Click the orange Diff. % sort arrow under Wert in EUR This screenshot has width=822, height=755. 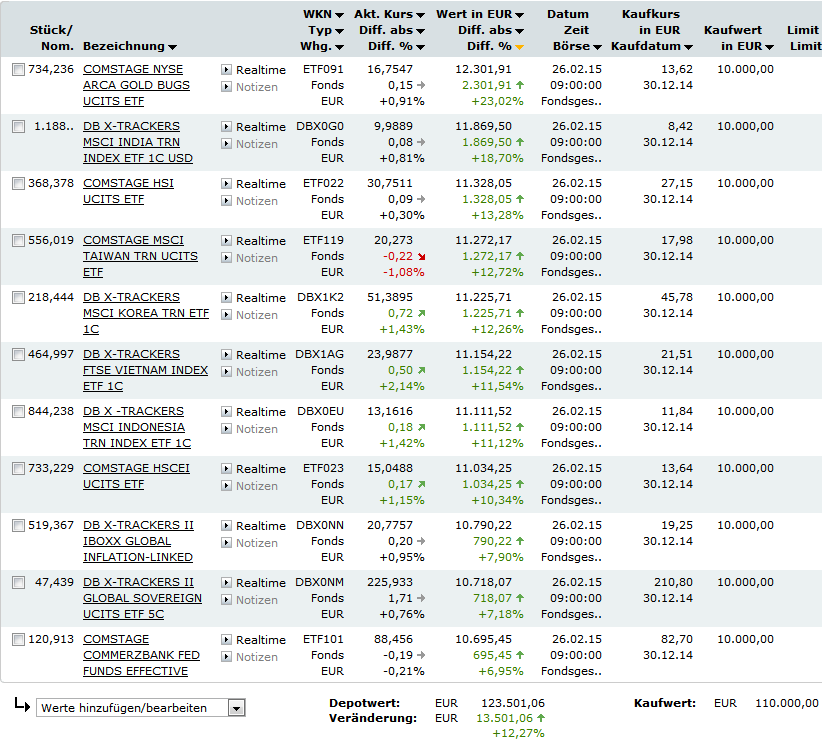[x=519, y=47]
